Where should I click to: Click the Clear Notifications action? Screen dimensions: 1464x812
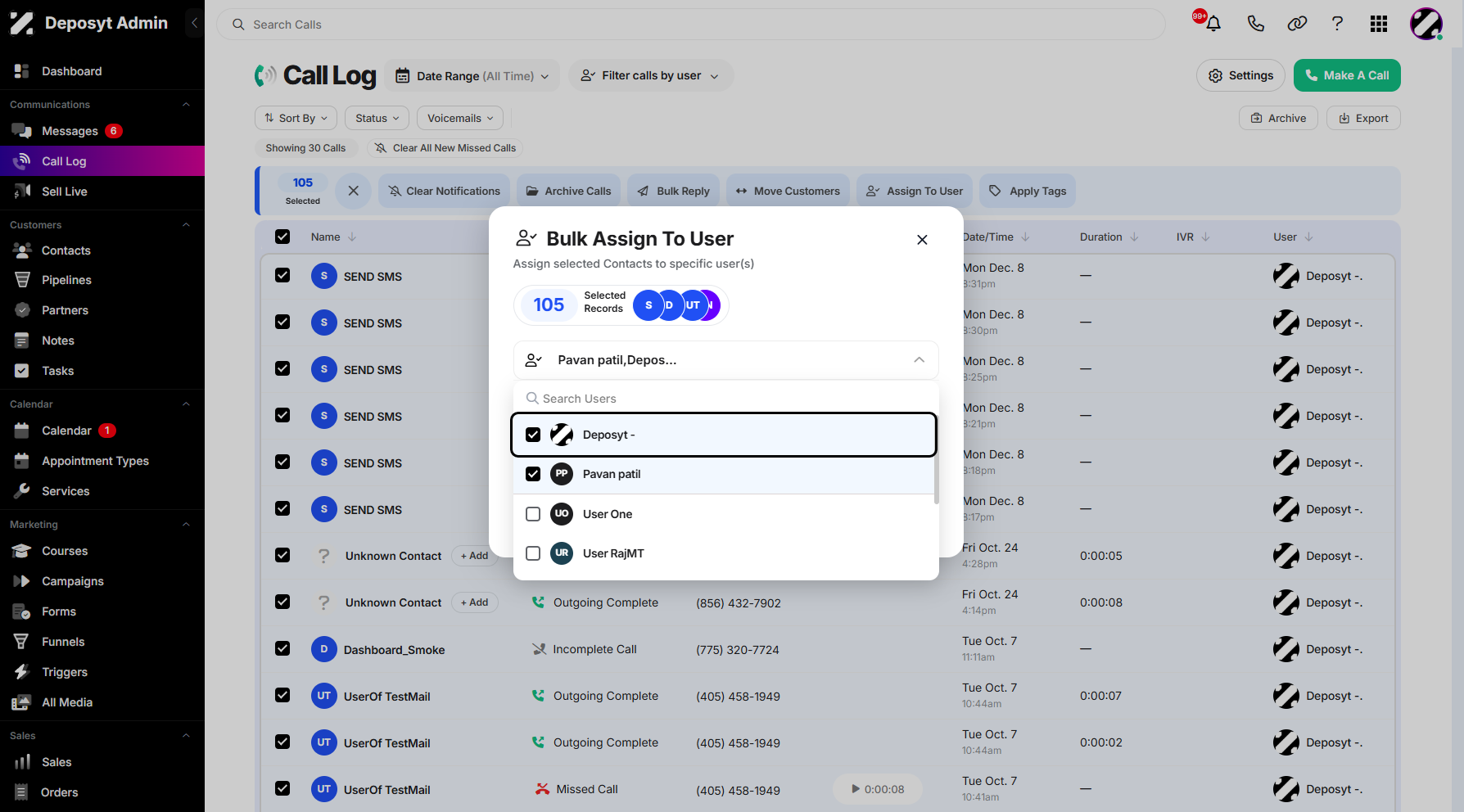(444, 191)
